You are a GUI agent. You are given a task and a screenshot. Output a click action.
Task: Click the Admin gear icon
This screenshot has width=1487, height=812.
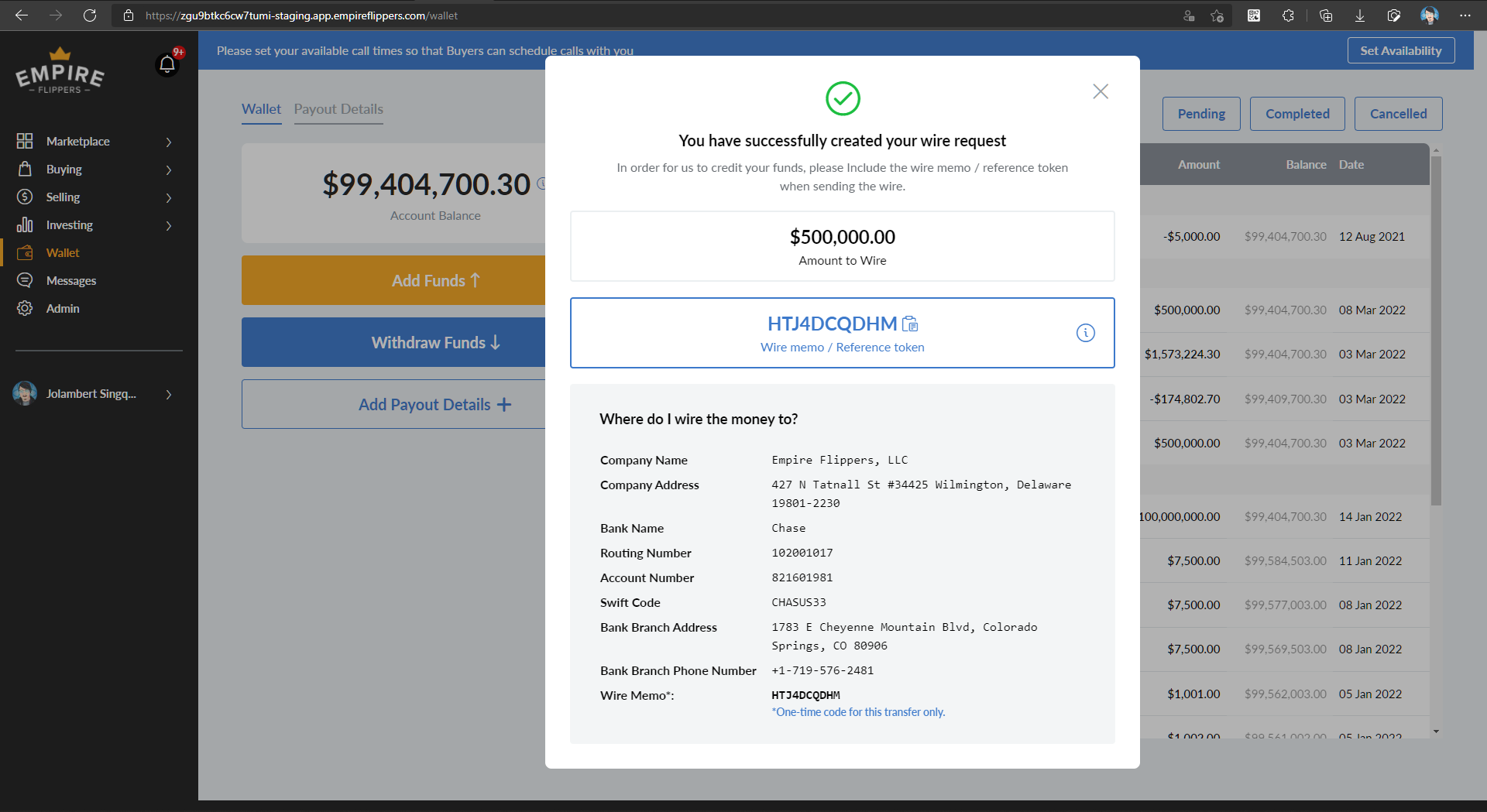(25, 308)
